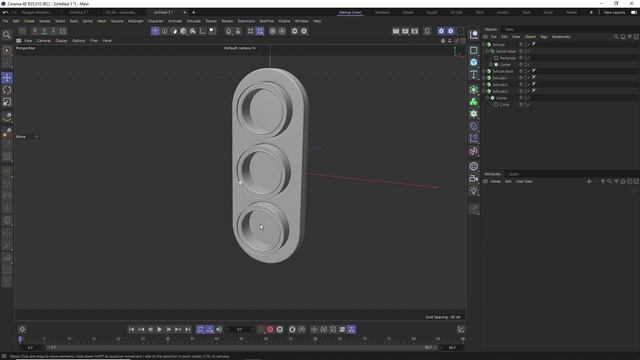Click Attributes manager back arrow
The image size is (640, 360).
(x=589, y=181)
